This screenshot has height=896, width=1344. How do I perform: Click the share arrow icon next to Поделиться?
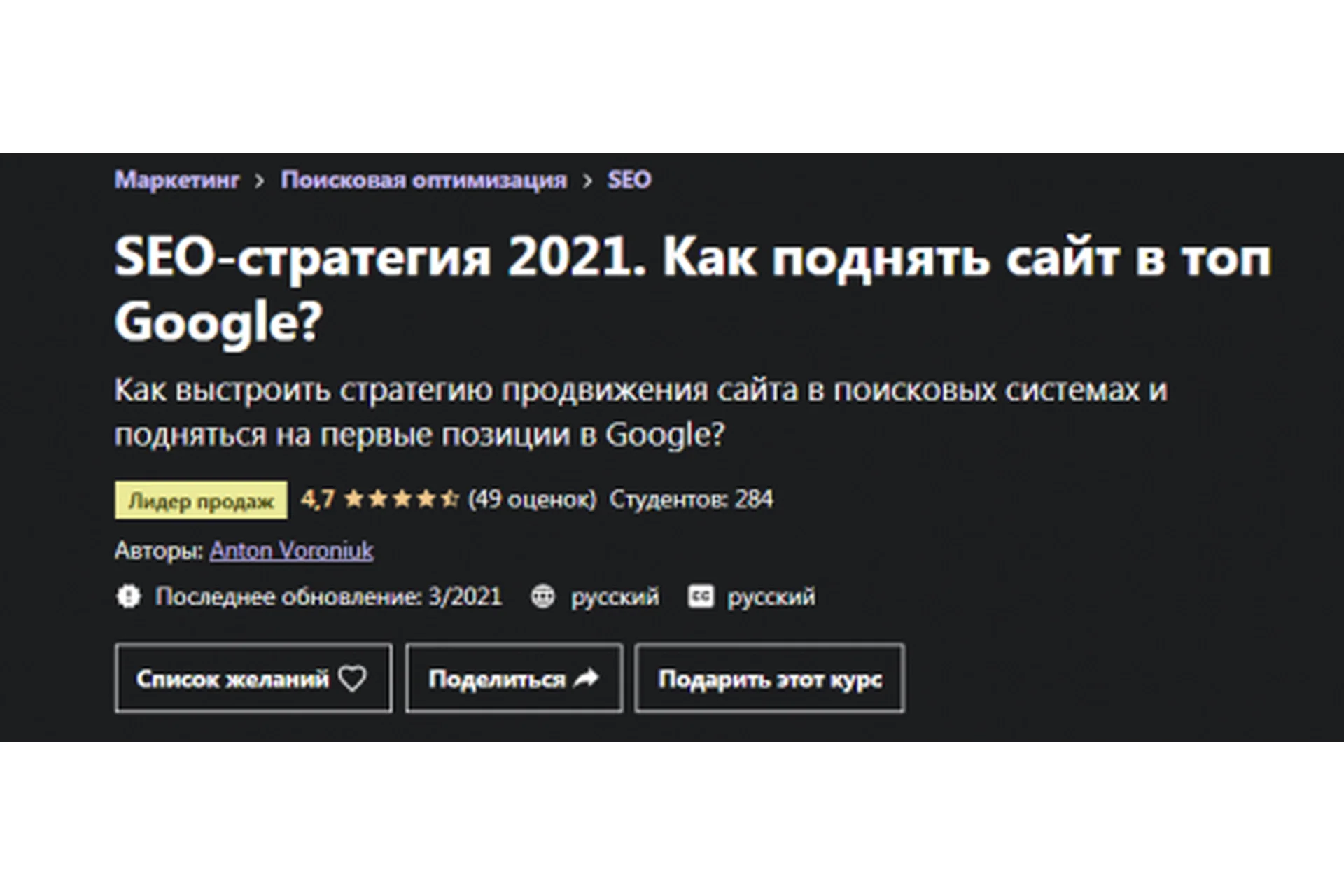pyautogui.click(x=585, y=678)
